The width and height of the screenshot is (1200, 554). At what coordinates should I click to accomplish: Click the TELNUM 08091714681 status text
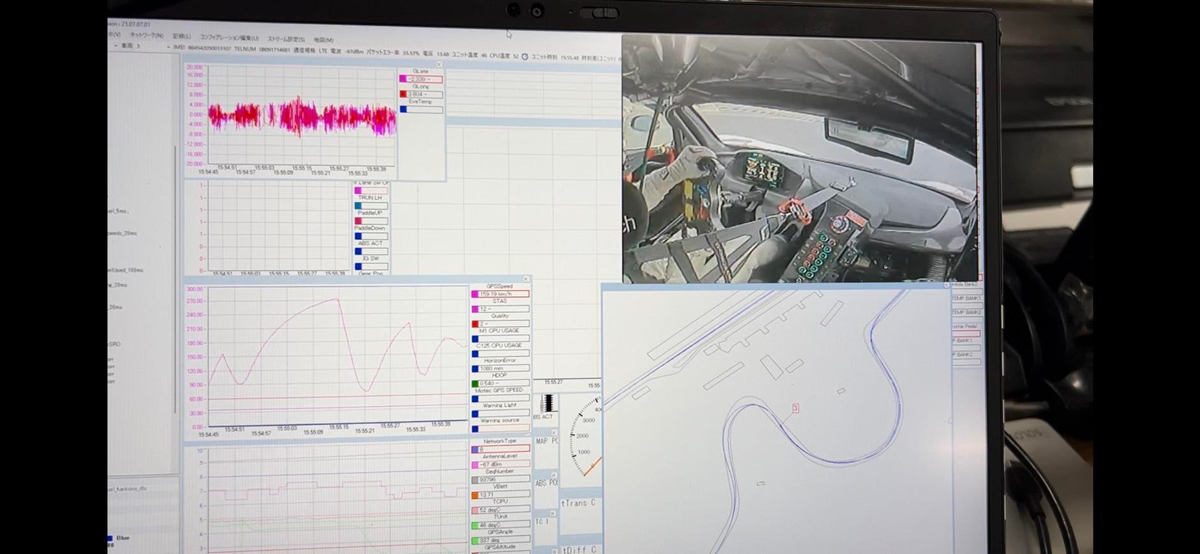pyautogui.click(x=262, y=50)
